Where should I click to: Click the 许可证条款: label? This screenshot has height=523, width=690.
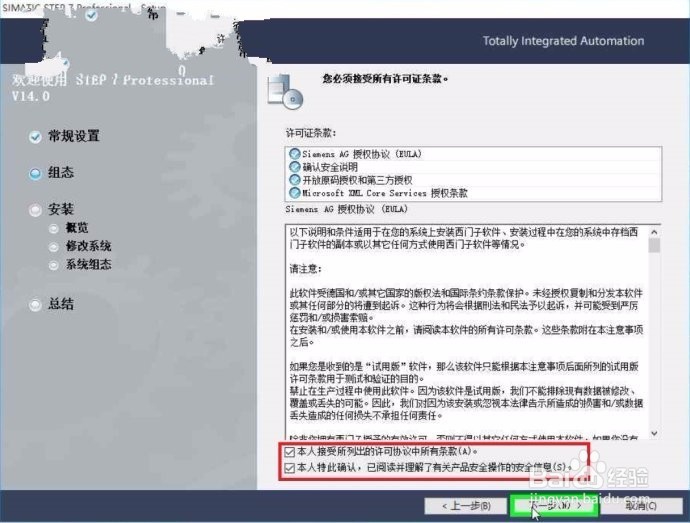(x=311, y=133)
